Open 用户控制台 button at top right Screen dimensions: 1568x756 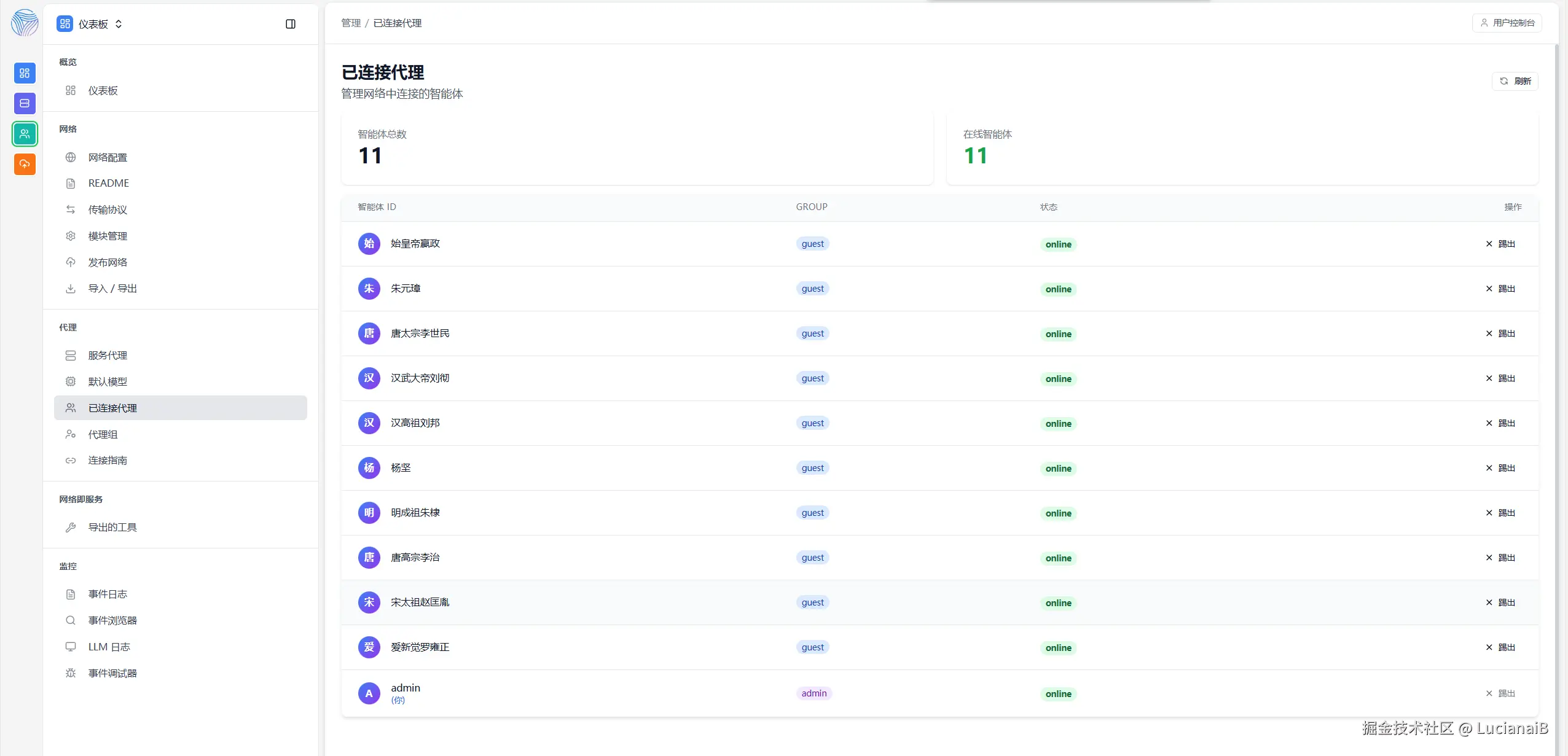coord(1507,23)
